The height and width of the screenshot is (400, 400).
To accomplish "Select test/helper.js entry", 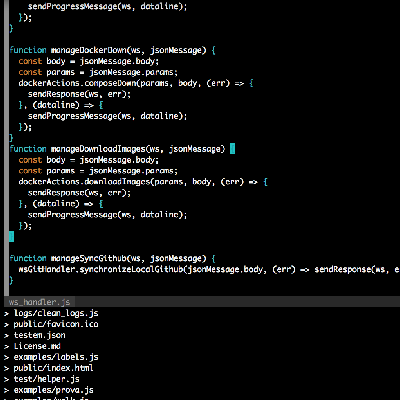I will (46, 379).
